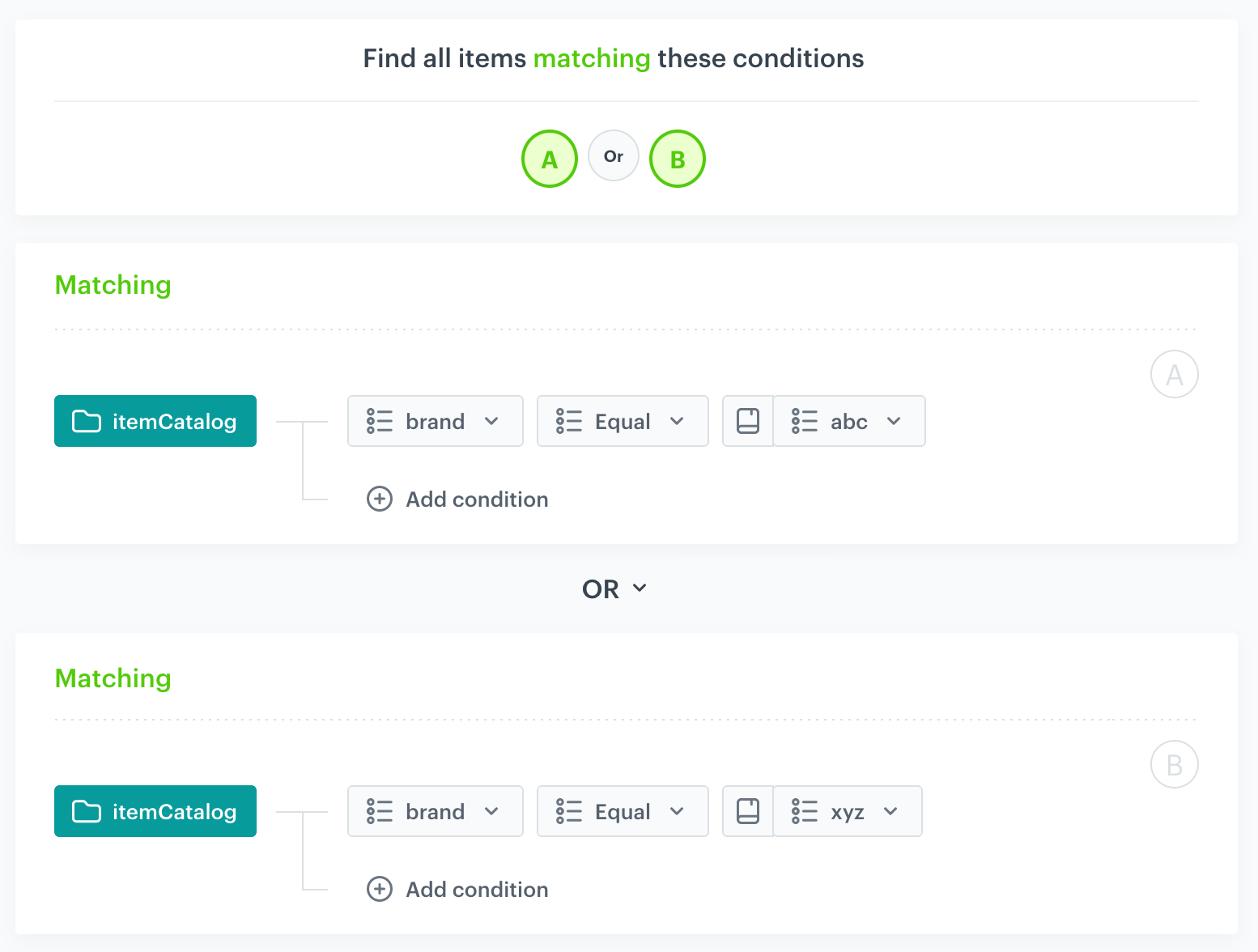Click the list icon in the xyz value selector
Viewport: 1258px width, 952px height.
point(805,811)
